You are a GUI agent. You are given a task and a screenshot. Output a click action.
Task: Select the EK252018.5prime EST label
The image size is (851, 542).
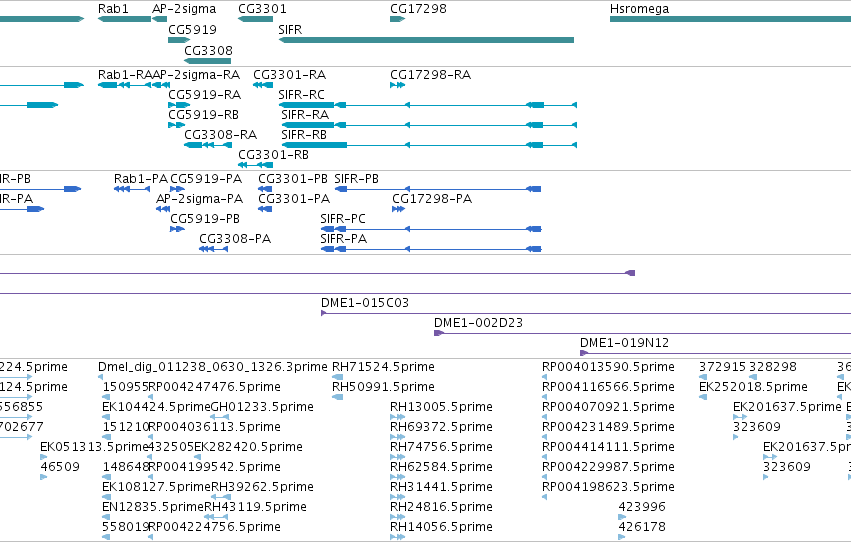click(753, 387)
